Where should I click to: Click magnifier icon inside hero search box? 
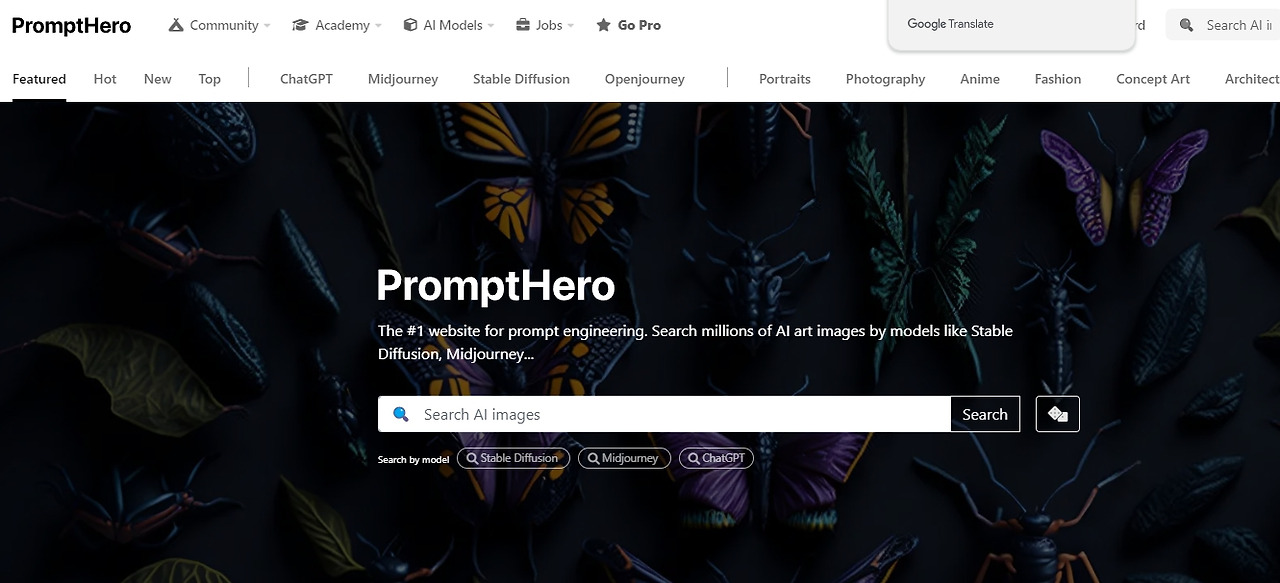tap(401, 414)
